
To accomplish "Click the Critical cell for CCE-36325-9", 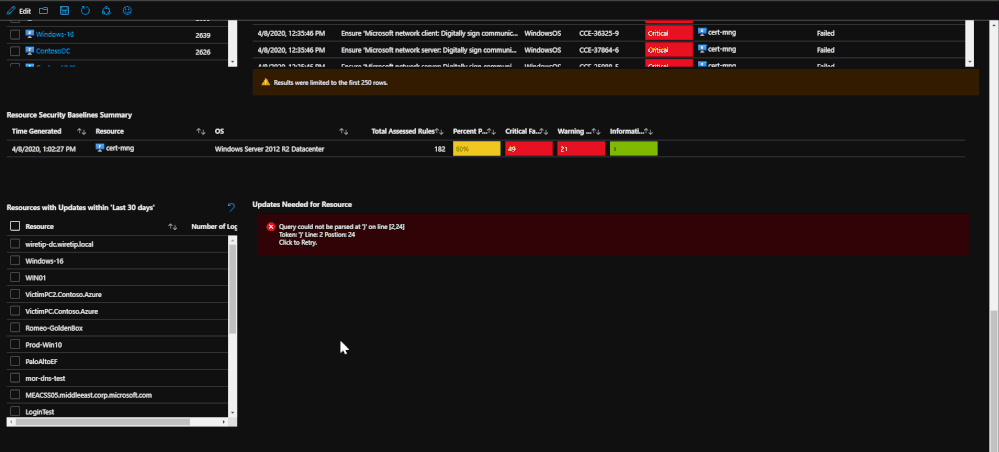I will pos(669,33).
